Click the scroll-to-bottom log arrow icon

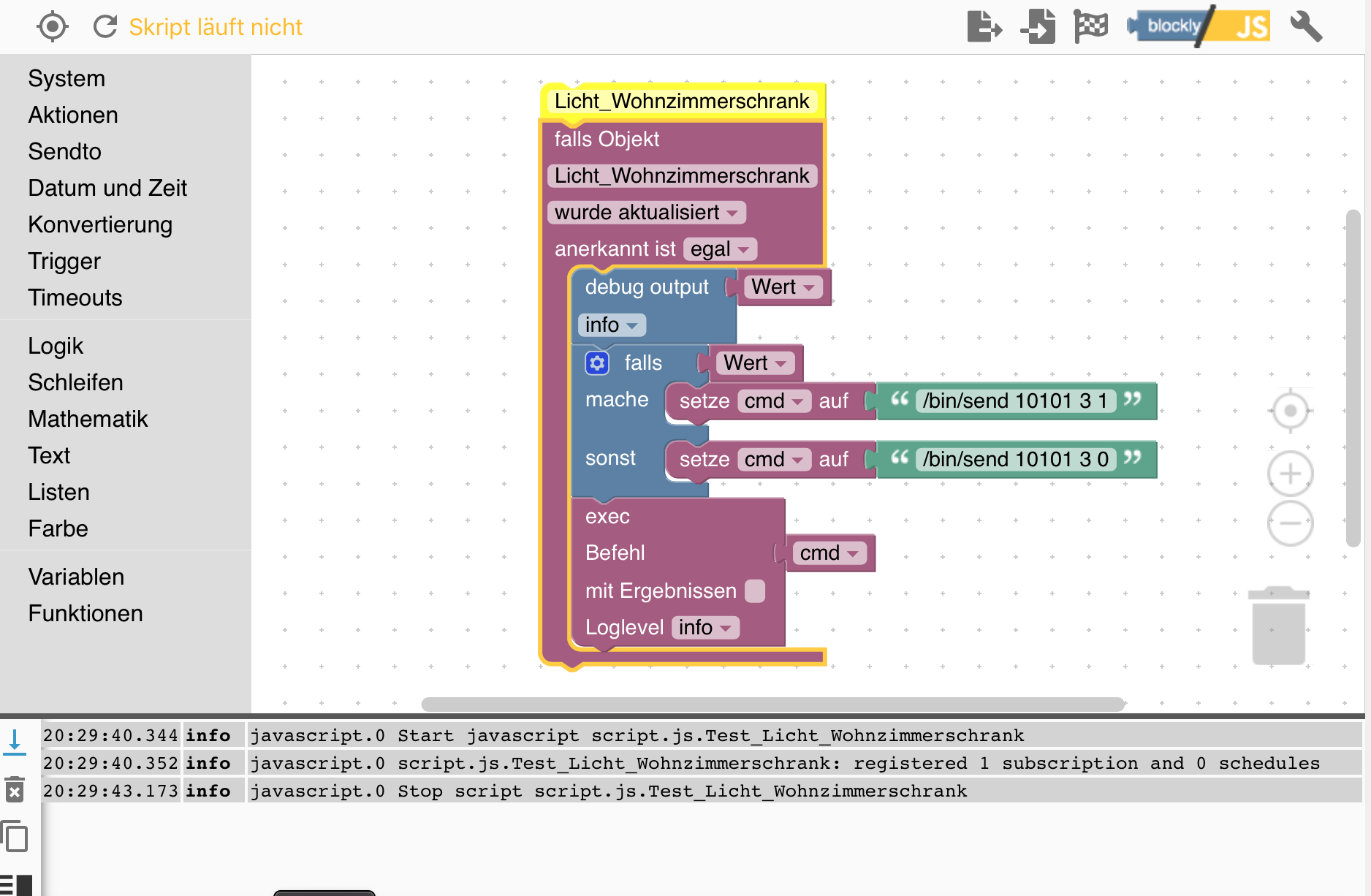(x=15, y=741)
